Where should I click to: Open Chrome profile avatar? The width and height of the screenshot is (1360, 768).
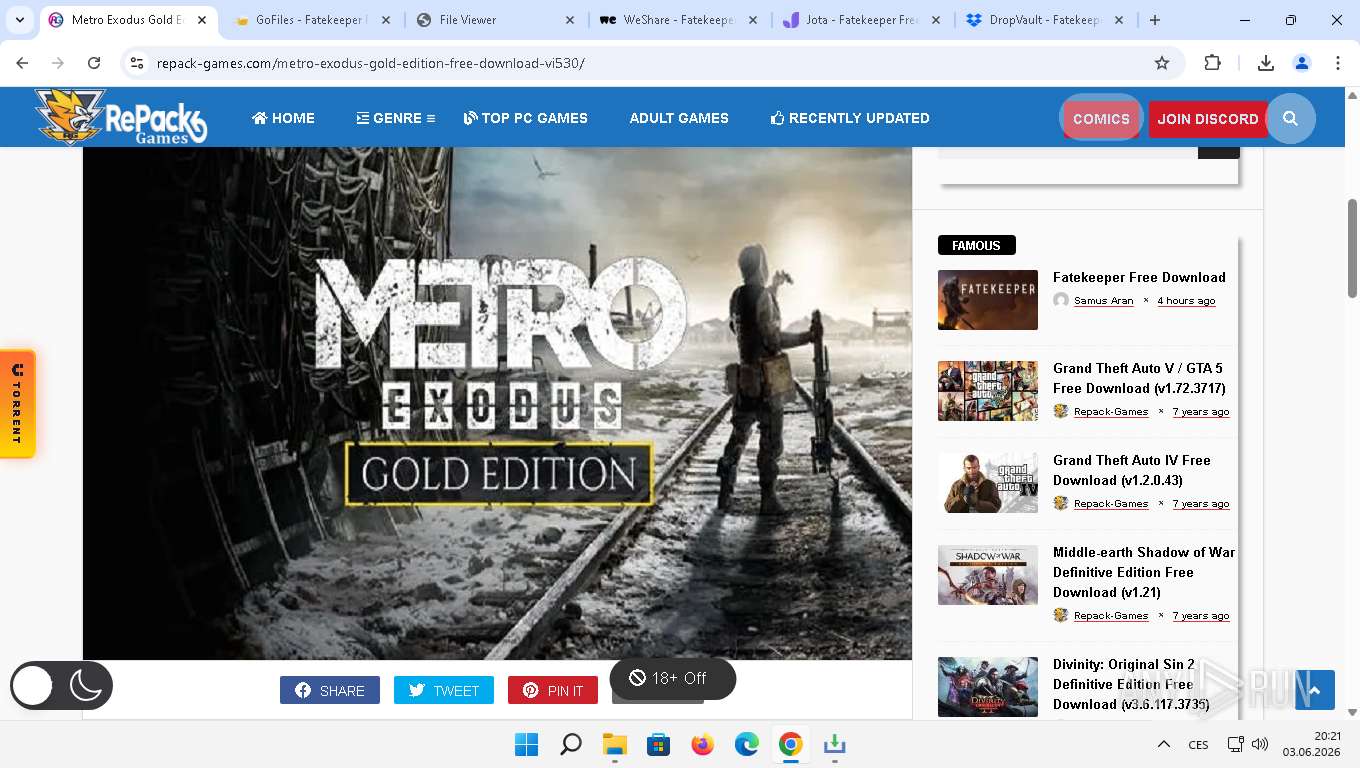point(1302,63)
